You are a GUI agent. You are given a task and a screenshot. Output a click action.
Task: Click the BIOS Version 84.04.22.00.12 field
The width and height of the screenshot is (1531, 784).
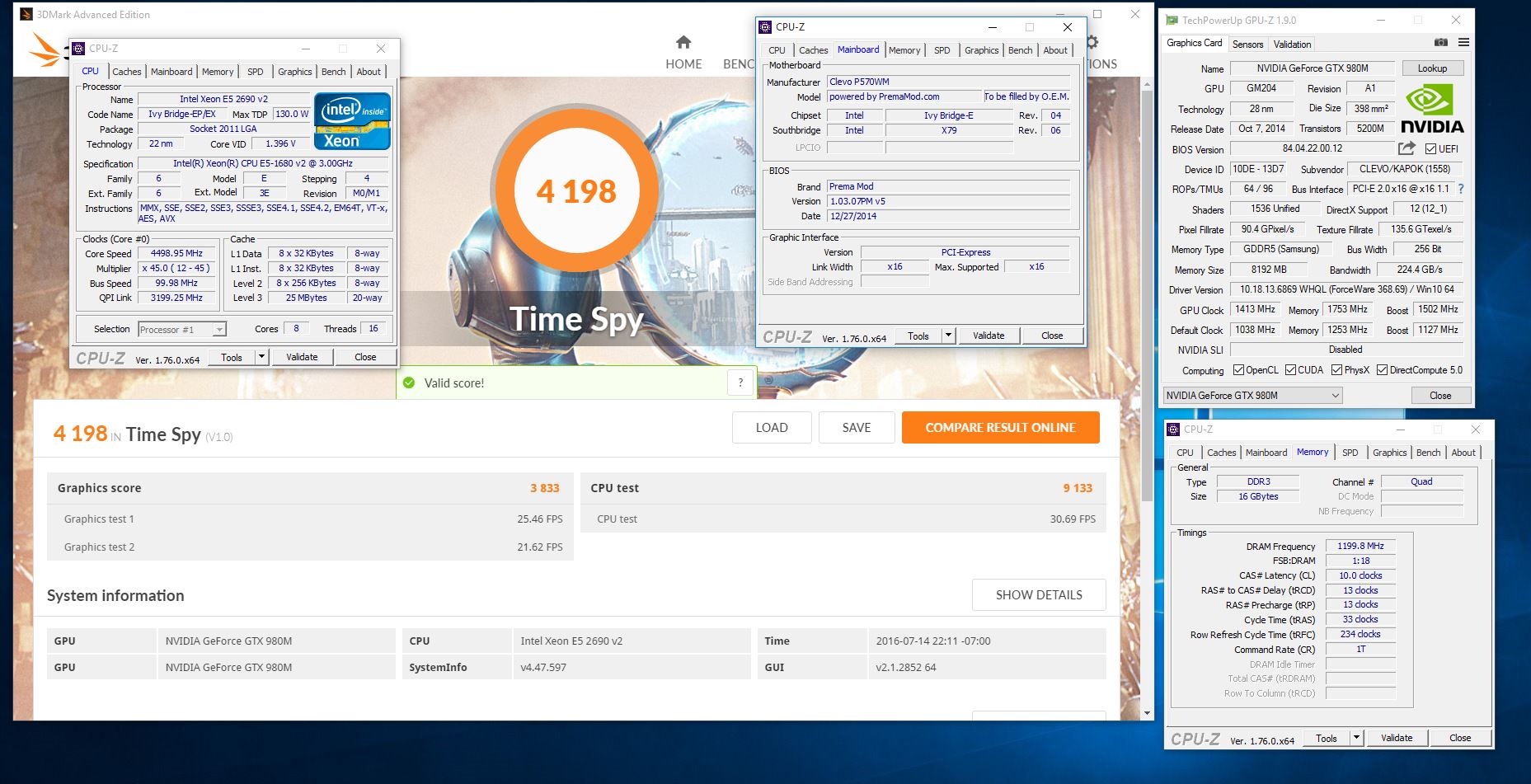click(x=1313, y=148)
